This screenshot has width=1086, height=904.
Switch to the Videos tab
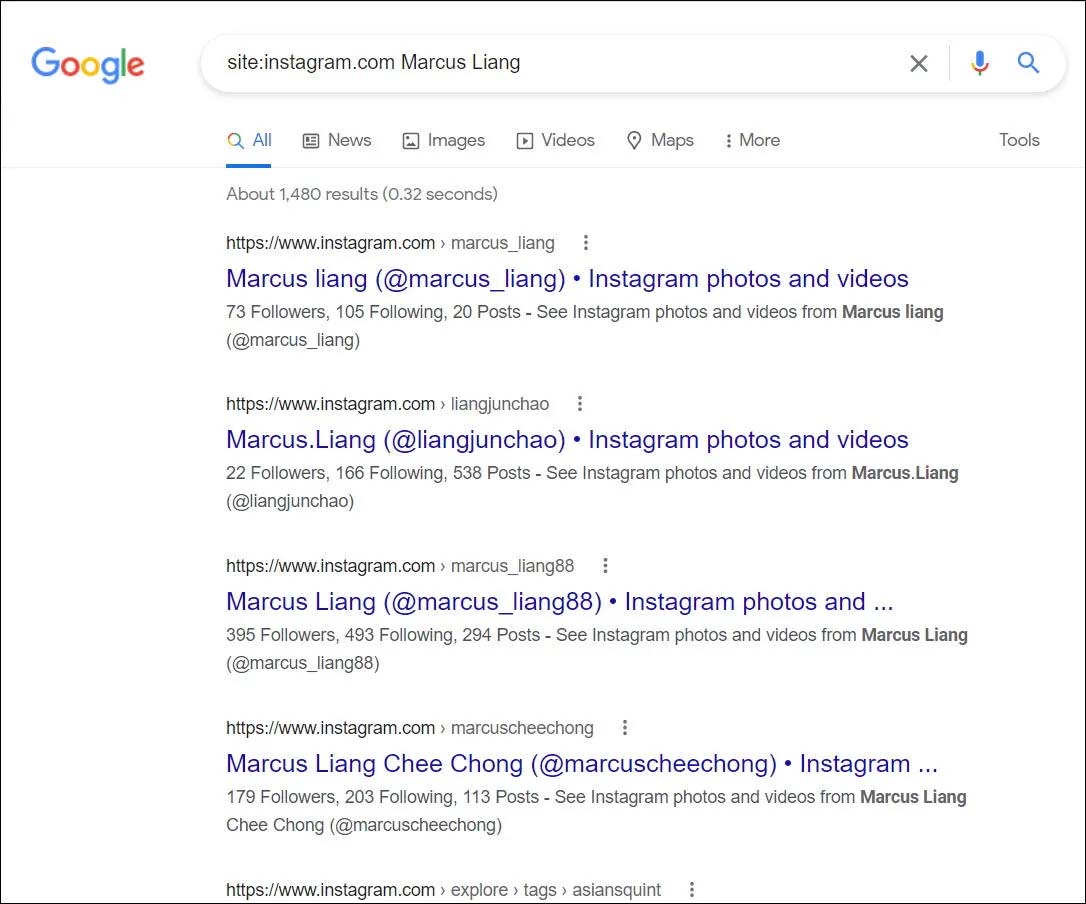[x=555, y=141]
